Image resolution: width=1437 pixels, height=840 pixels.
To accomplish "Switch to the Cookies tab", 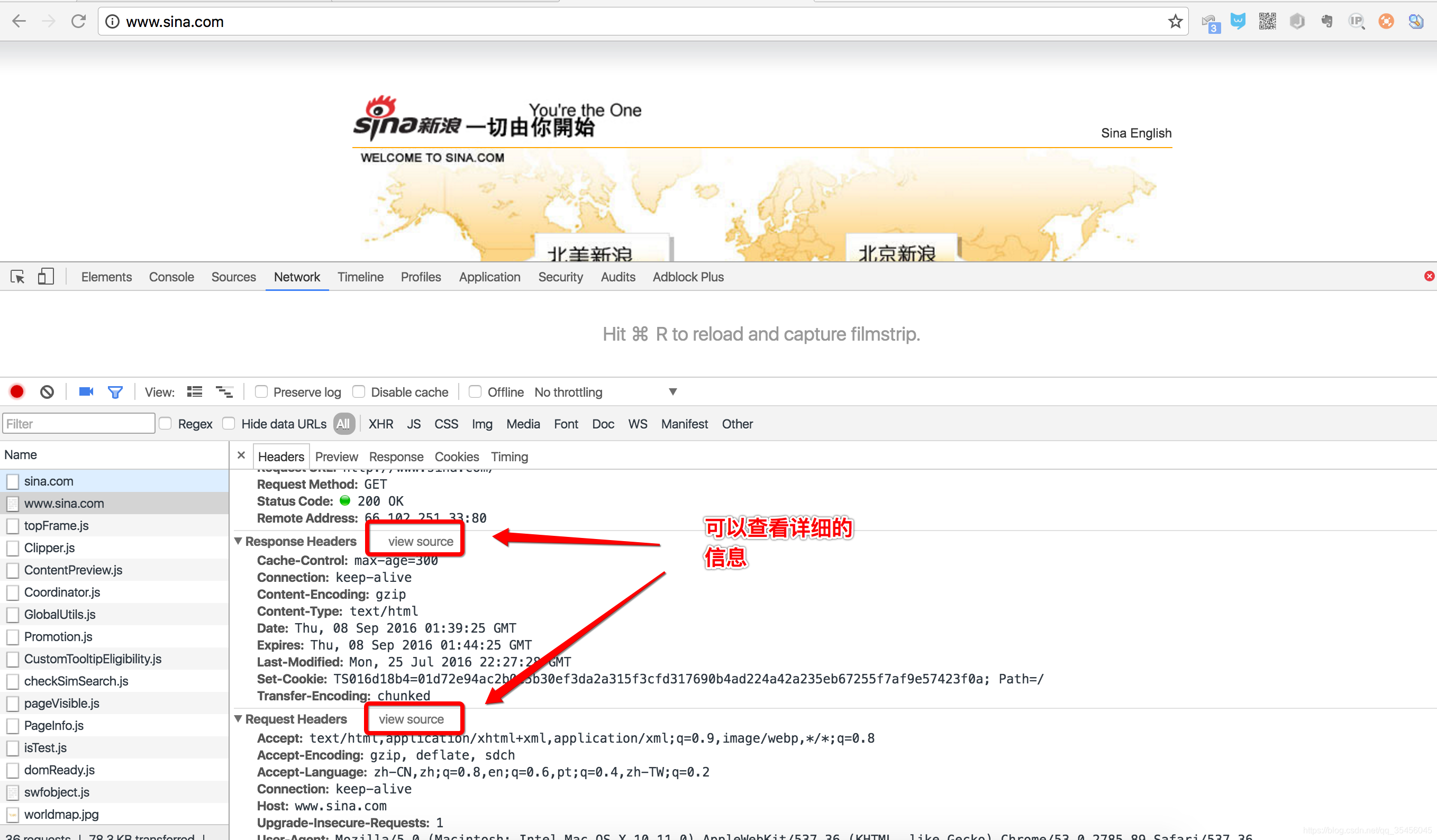I will 456,456.
